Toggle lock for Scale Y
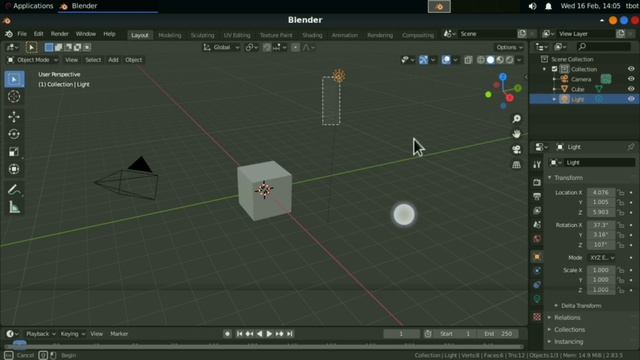640x360 pixels. [x=620, y=280]
